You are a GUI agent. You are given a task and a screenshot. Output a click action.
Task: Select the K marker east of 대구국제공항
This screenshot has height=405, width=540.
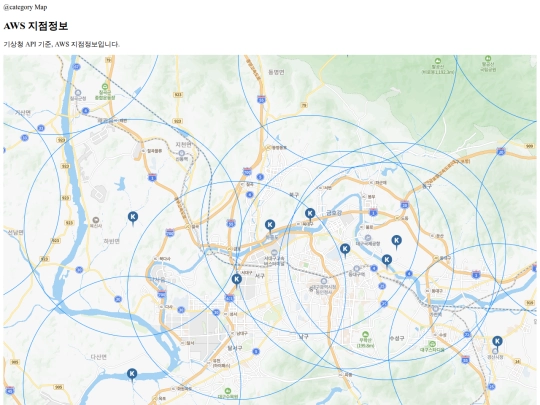(x=396, y=241)
